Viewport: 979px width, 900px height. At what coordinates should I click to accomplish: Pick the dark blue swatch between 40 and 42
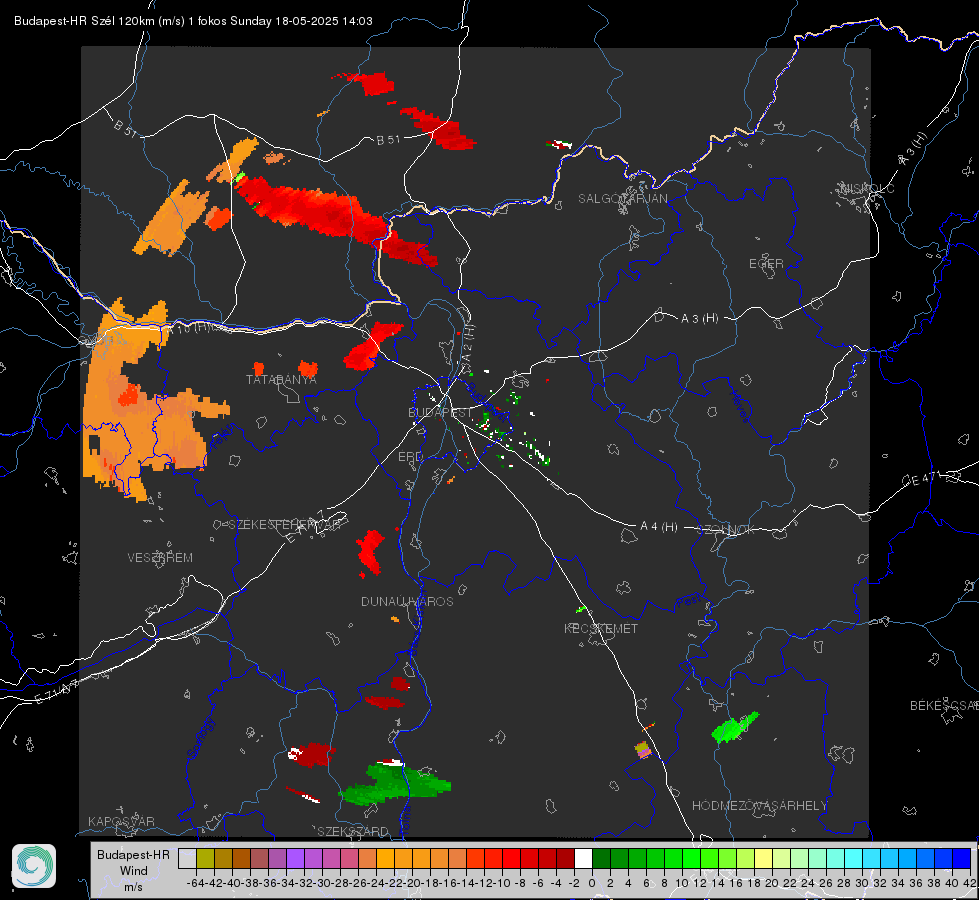coord(961,858)
